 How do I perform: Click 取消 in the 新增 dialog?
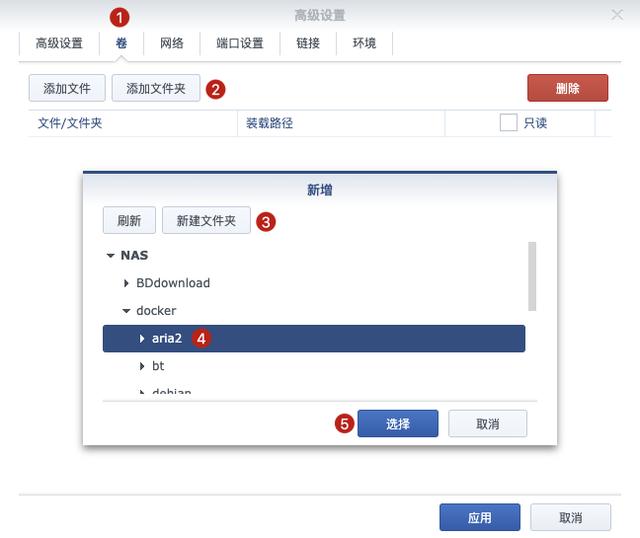(x=487, y=424)
